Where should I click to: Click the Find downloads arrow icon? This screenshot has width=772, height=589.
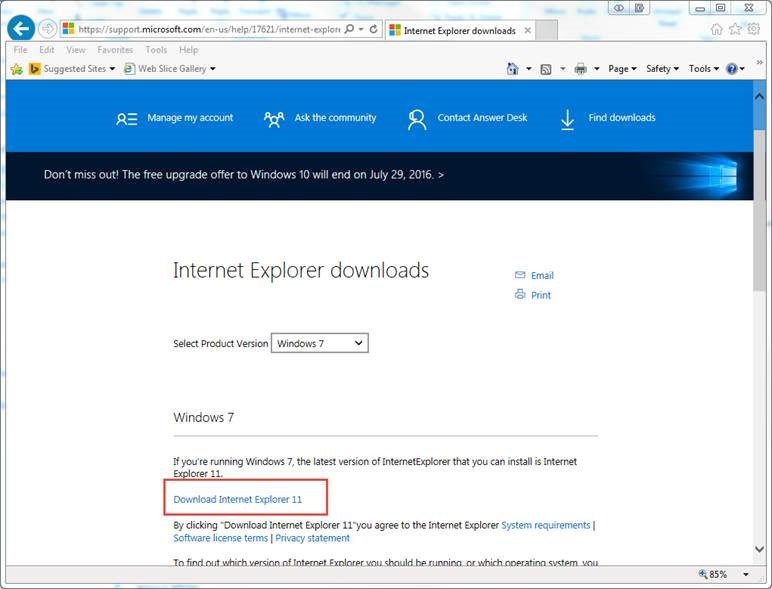click(568, 119)
